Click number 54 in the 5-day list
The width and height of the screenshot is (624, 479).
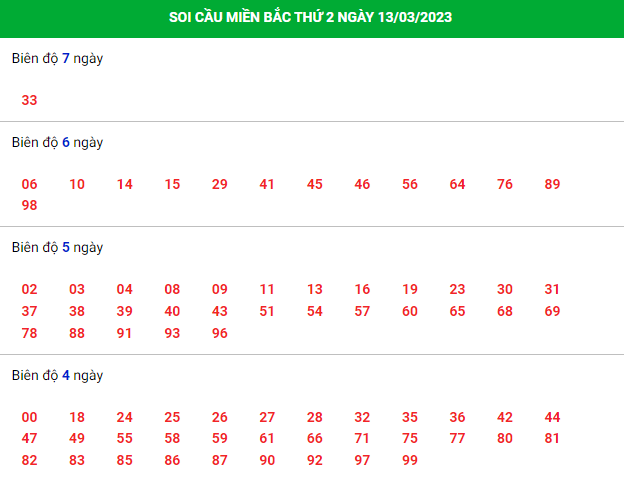[315, 311]
